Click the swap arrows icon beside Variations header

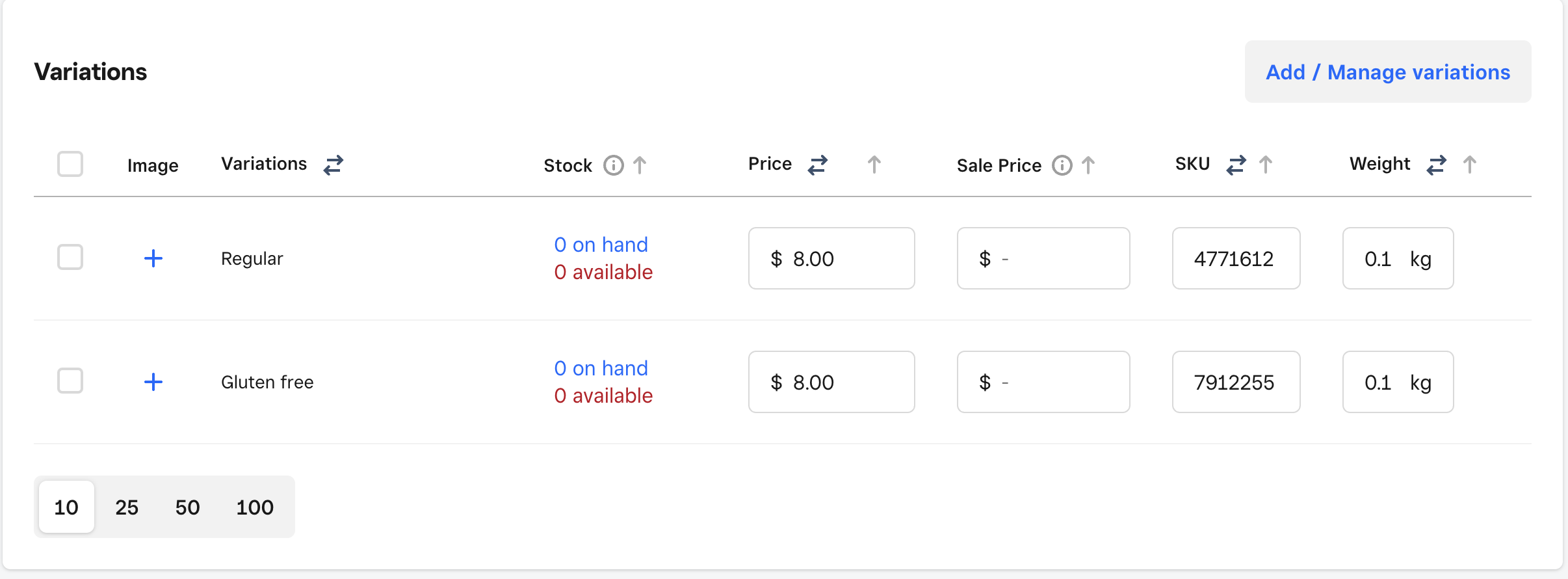333,165
